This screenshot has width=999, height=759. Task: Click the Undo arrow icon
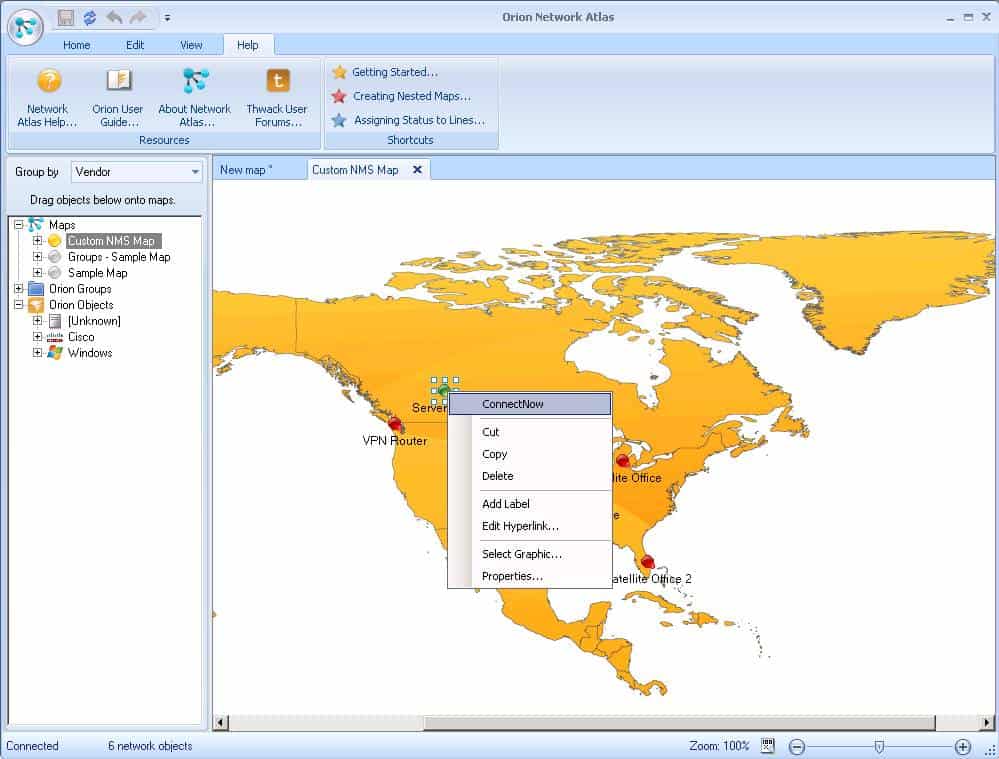114,17
